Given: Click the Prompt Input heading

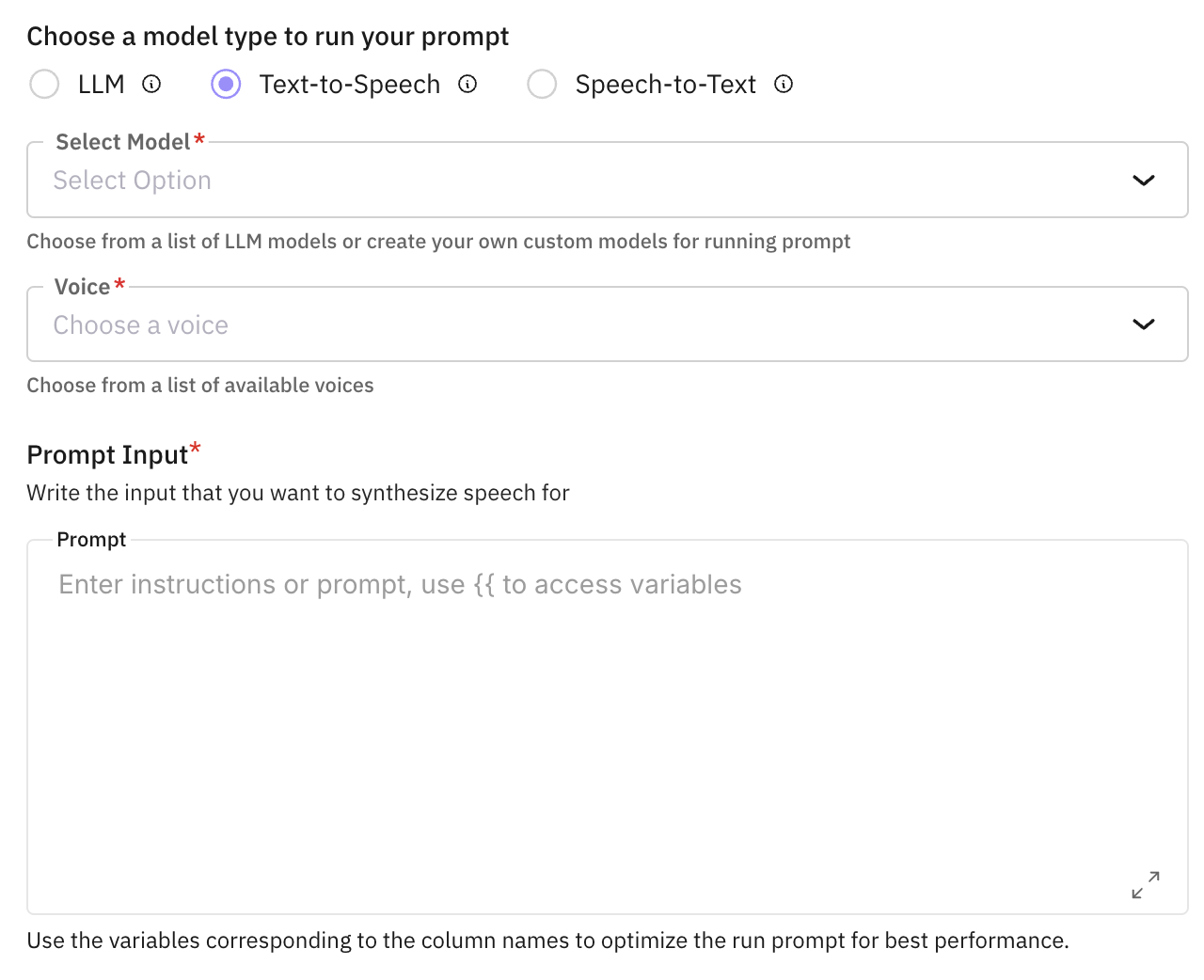Looking at the screenshot, I should [105, 454].
